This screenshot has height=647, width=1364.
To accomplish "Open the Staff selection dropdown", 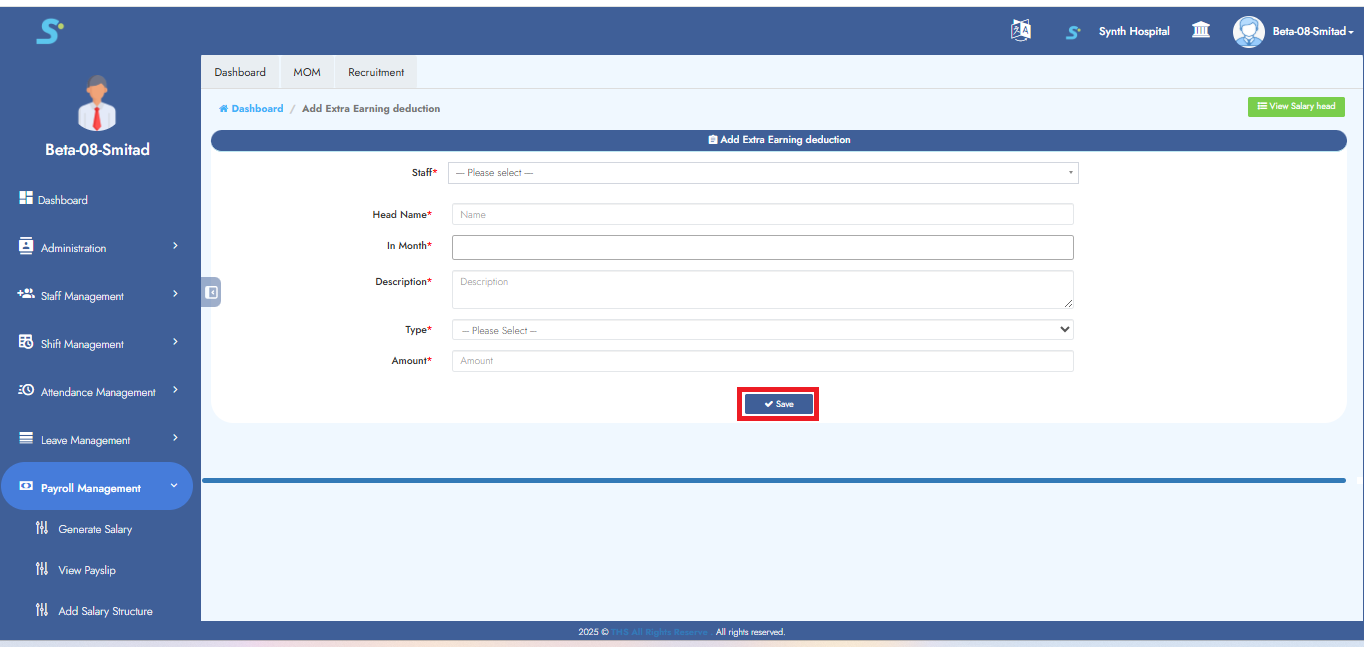I will pos(763,173).
